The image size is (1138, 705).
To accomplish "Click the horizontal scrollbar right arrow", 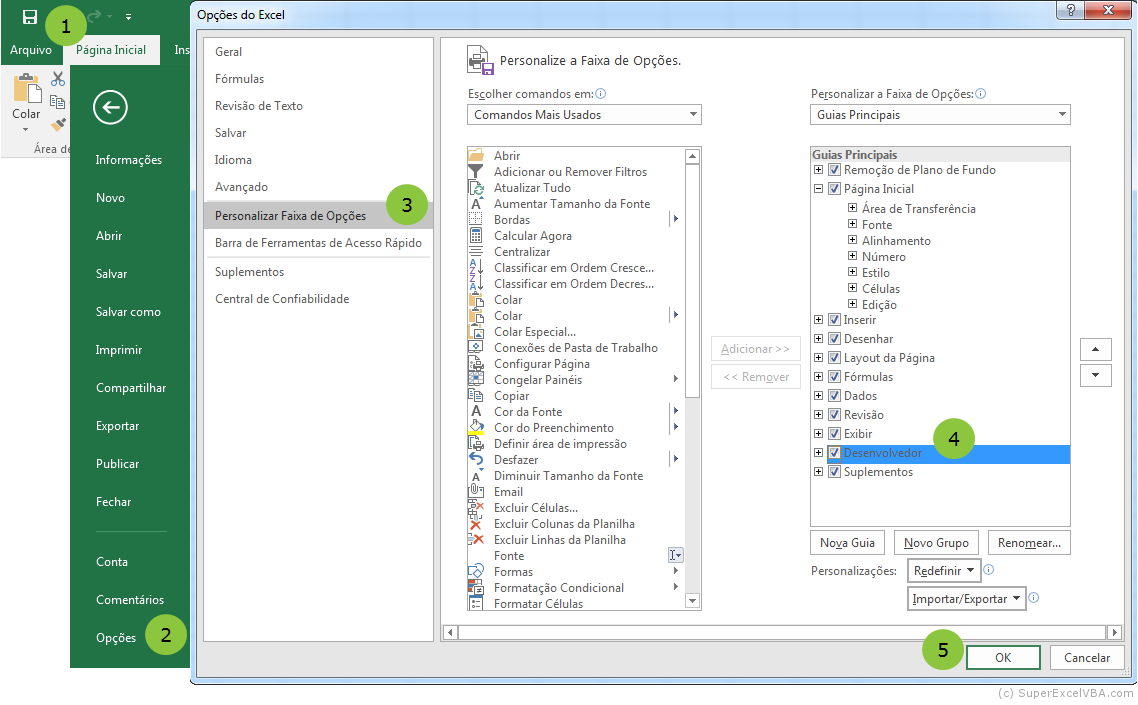I will pyautogui.click(x=1115, y=632).
